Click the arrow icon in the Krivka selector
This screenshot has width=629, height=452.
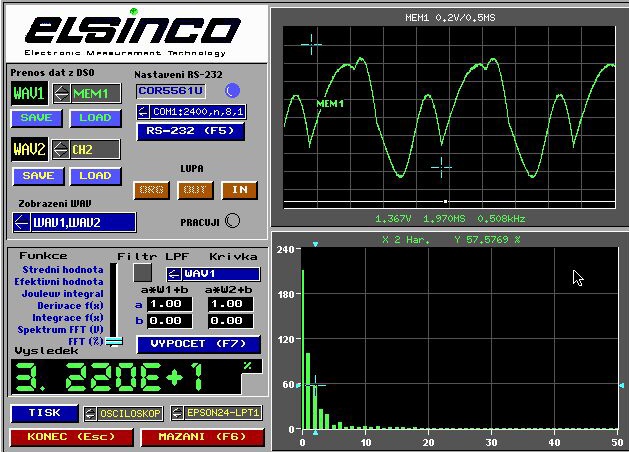(x=174, y=274)
